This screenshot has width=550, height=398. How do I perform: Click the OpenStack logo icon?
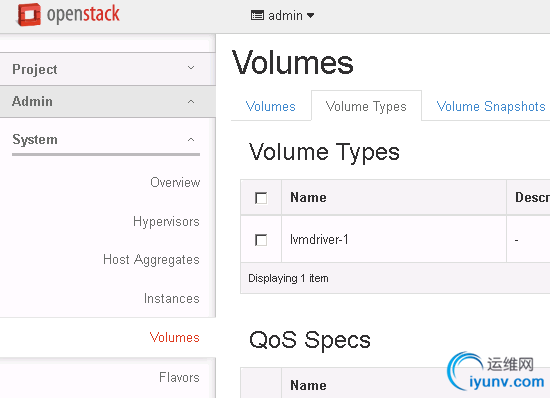coord(29,14)
